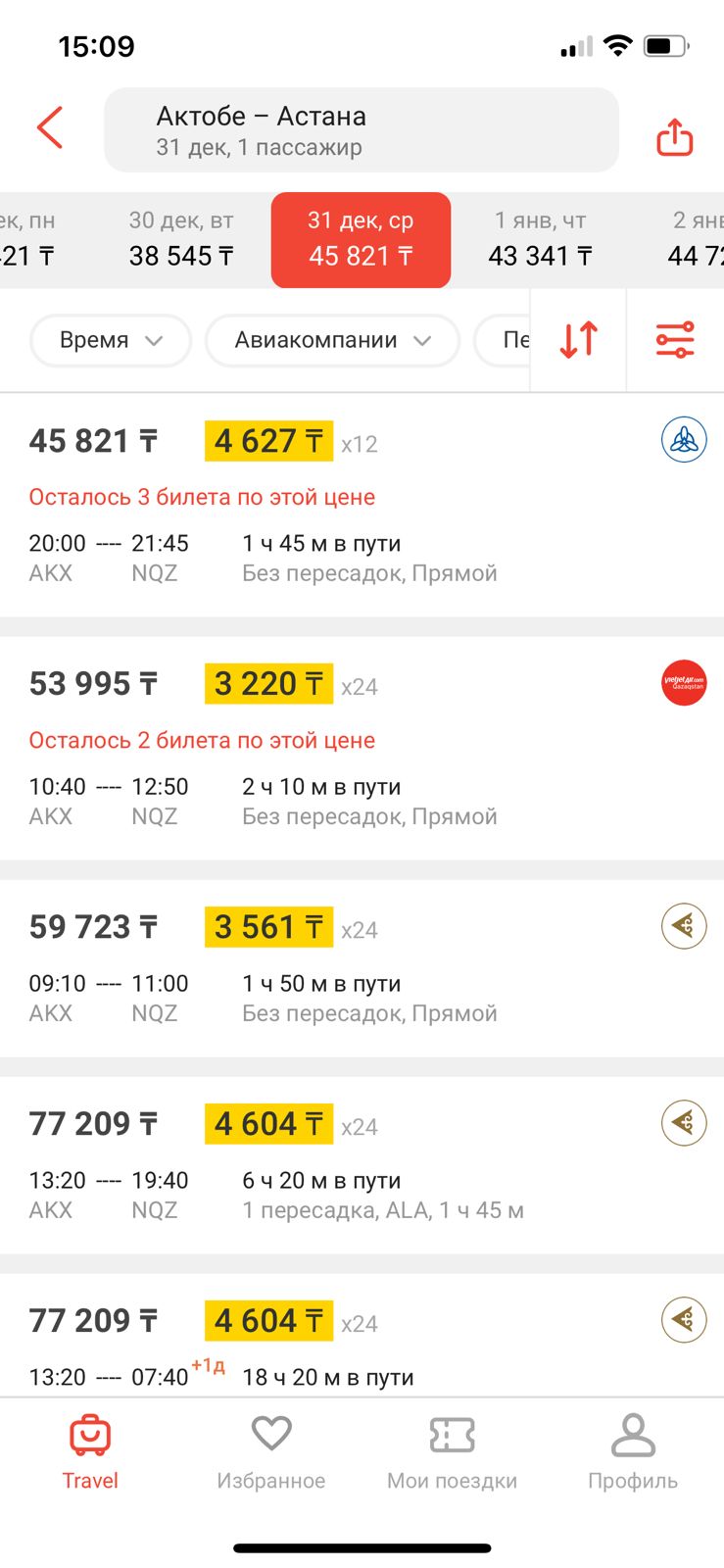
Task: Expand the Время filter dropdown
Action: (x=111, y=340)
